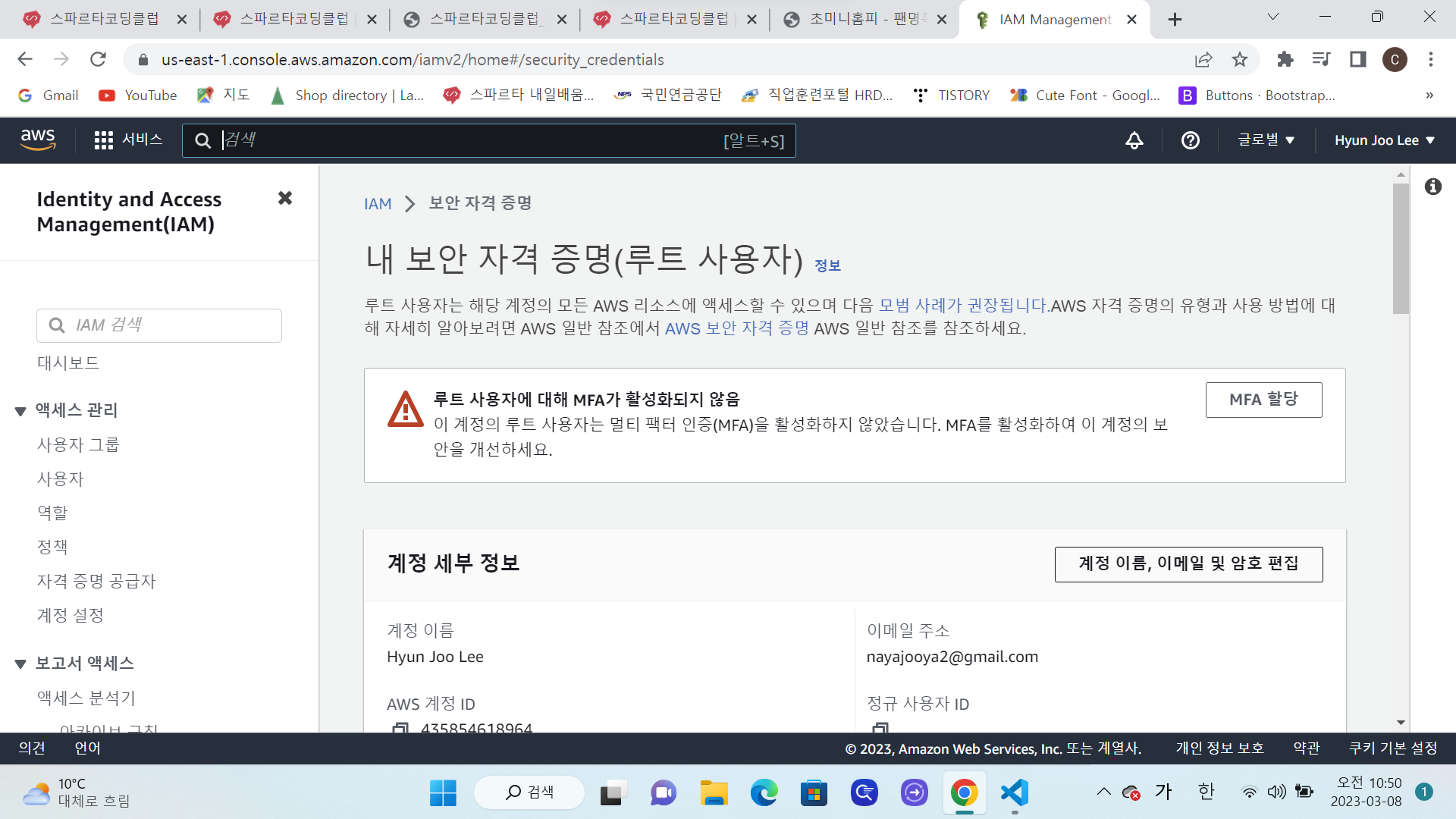Click the browser back arrow
Viewport: 1456px width, 819px height.
click(x=25, y=59)
